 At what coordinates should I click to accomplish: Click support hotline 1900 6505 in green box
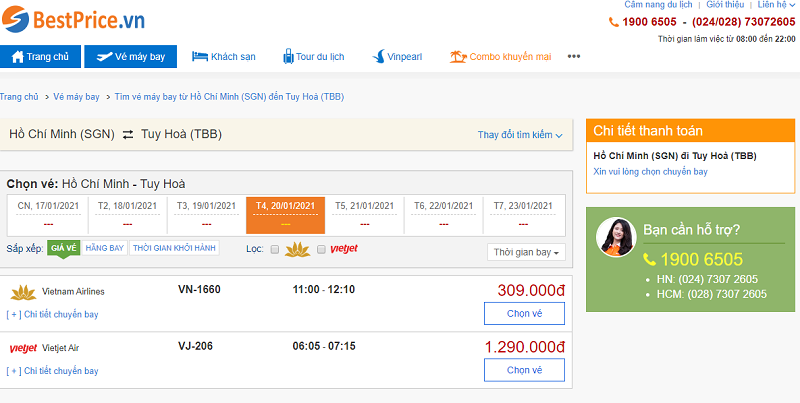click(702, 260)
